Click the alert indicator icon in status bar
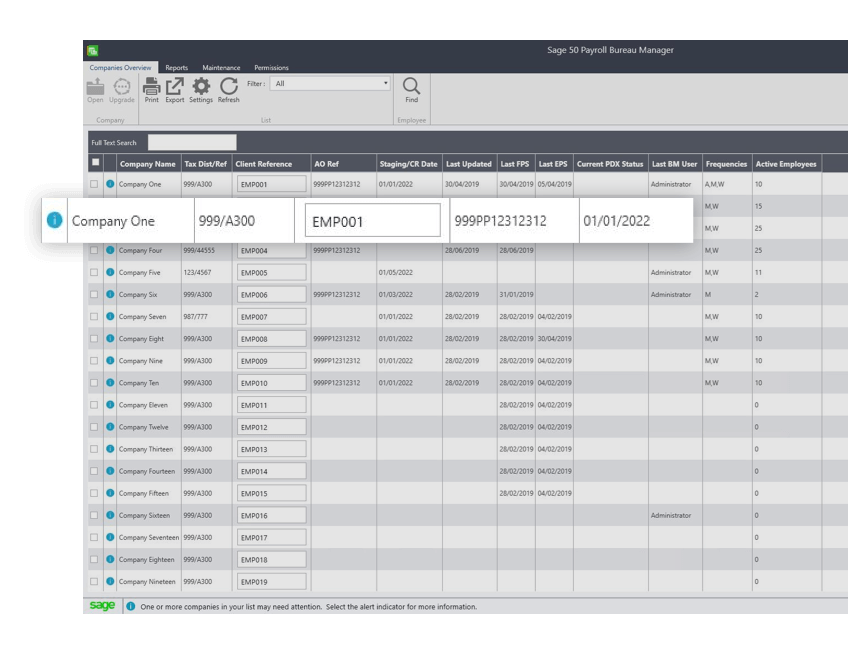The image size is (849, 654). [x=131, y=607]
